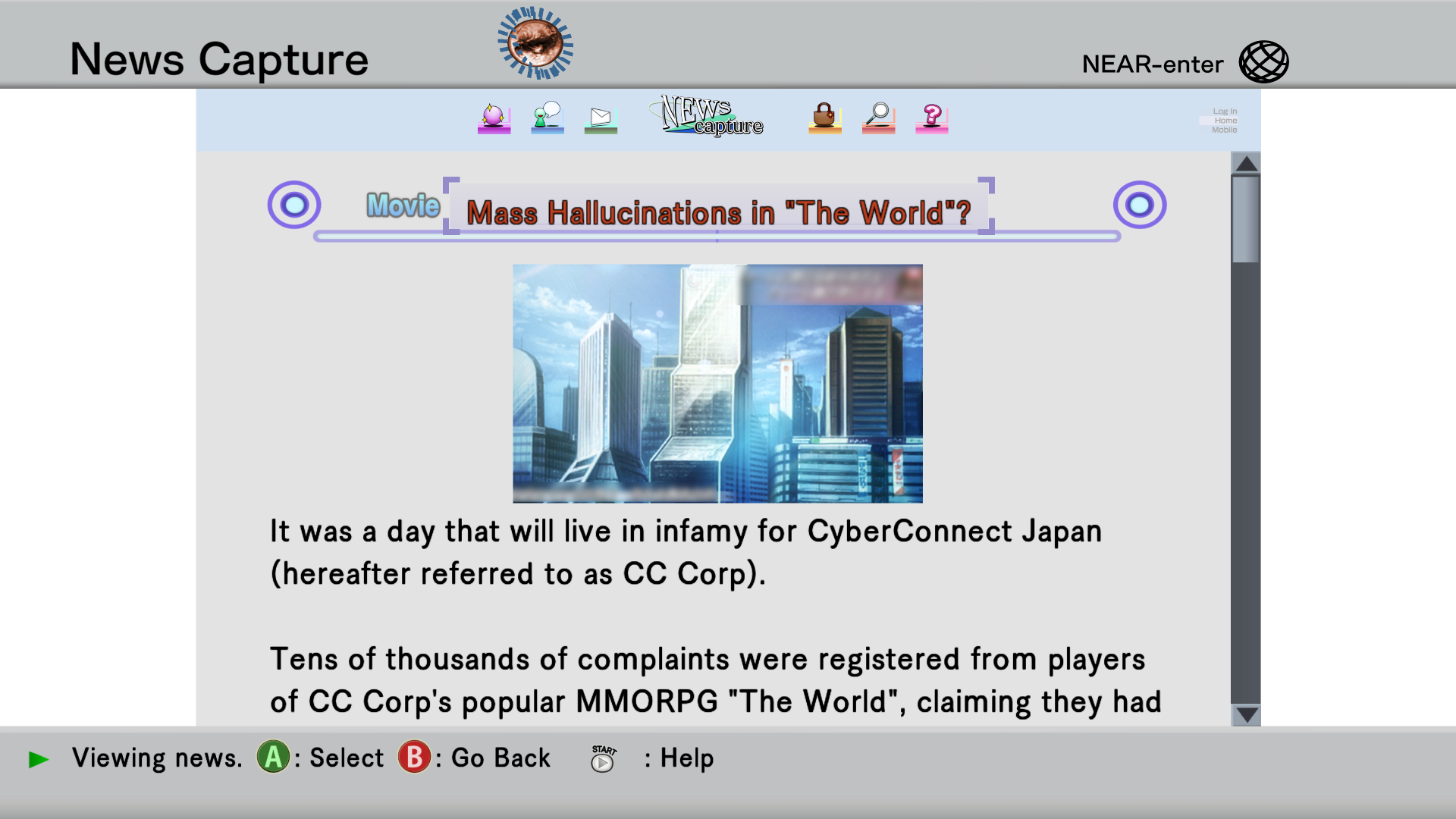The image size is (1456, 819).
Task: Click the Log In link
Action: [1224, 111]
